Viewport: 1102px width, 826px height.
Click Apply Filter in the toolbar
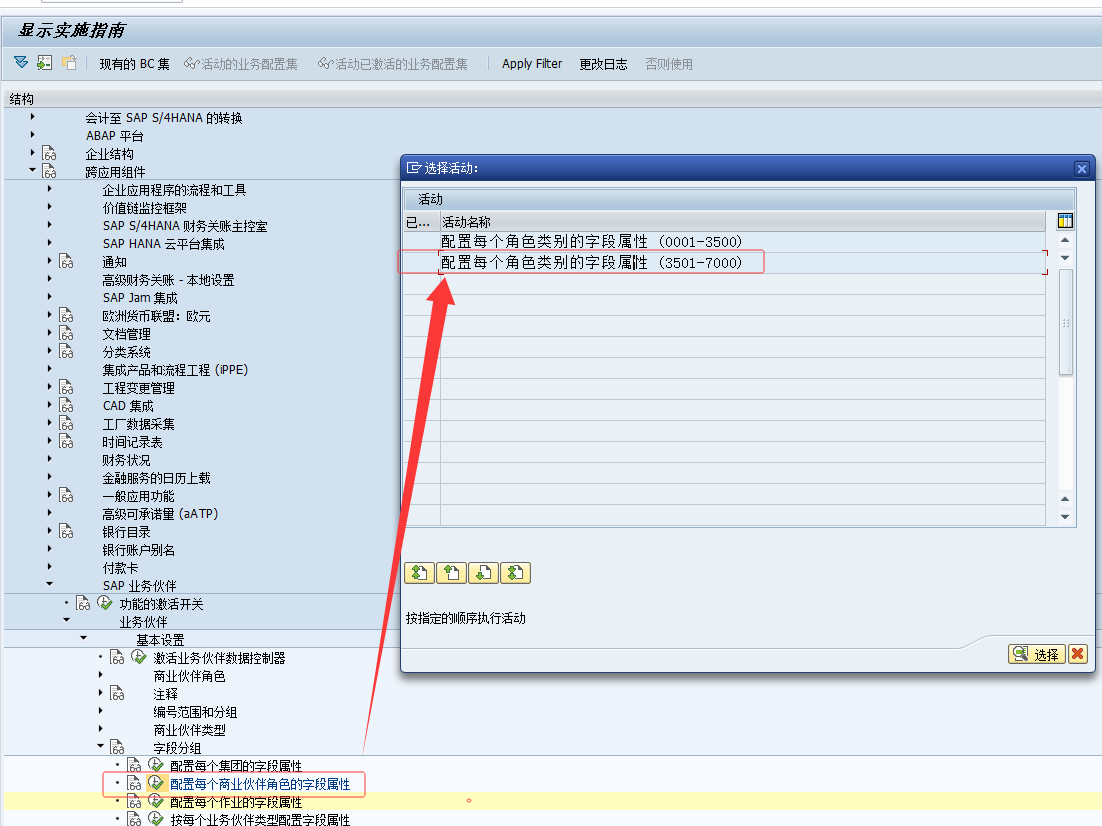(532, 64)
